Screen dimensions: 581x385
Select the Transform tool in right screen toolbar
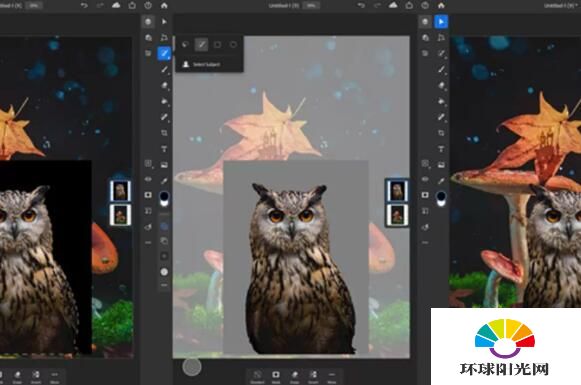point(441,37)
